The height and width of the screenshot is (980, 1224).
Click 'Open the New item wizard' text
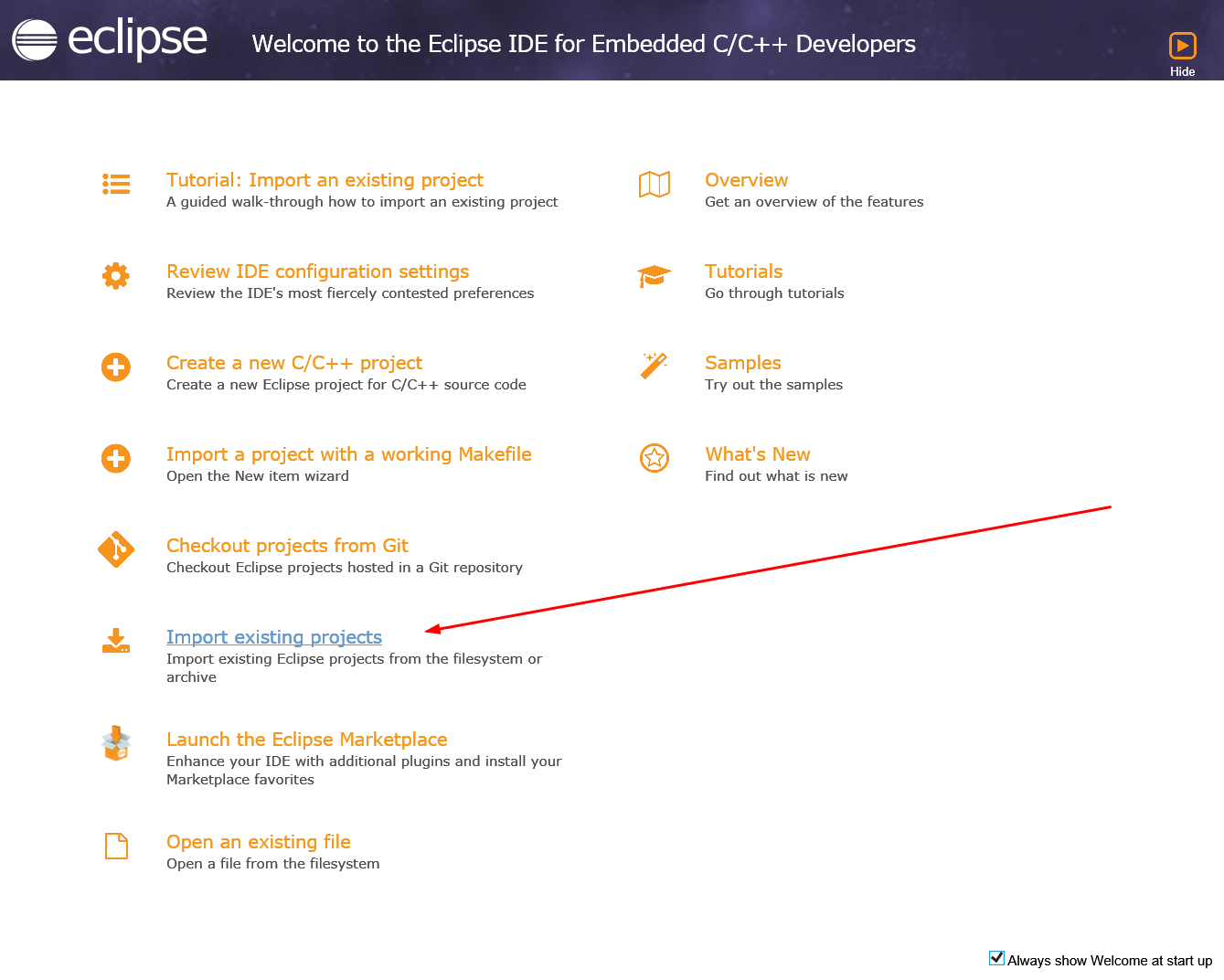pos(258,476)
